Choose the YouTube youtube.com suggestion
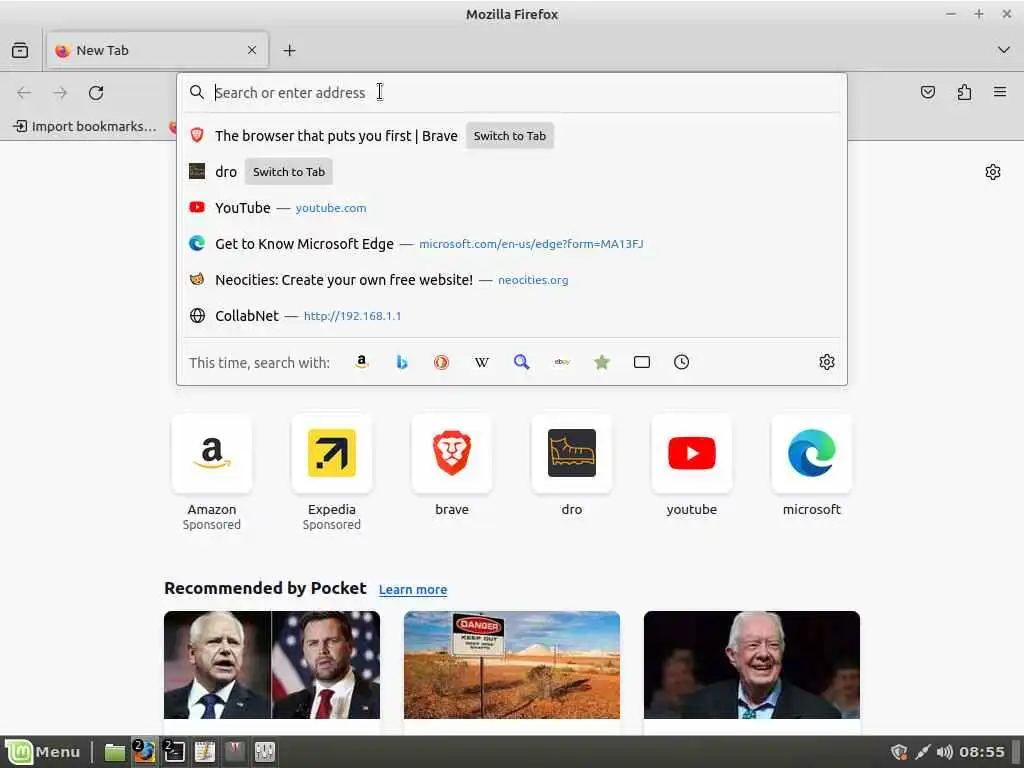The height and width of the screenshot is (768, 1024). [x=512, y=208]
